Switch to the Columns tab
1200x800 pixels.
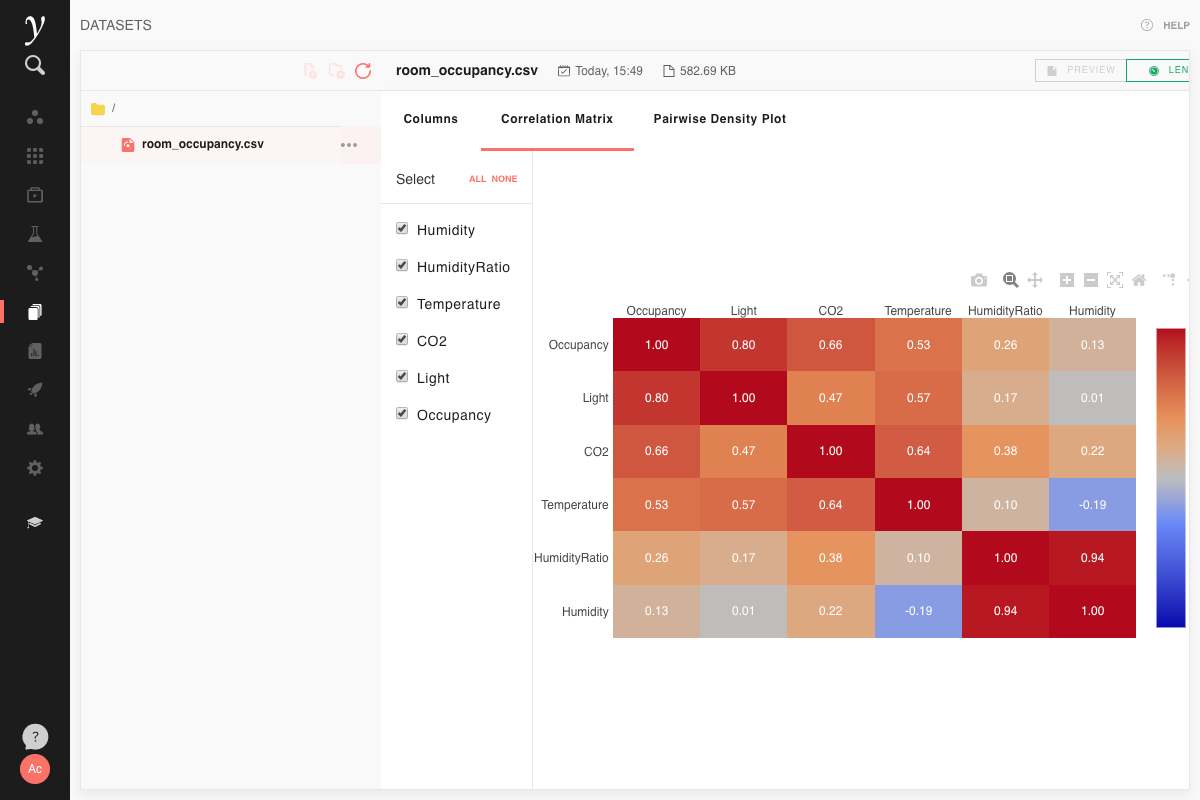coord(430,119)
